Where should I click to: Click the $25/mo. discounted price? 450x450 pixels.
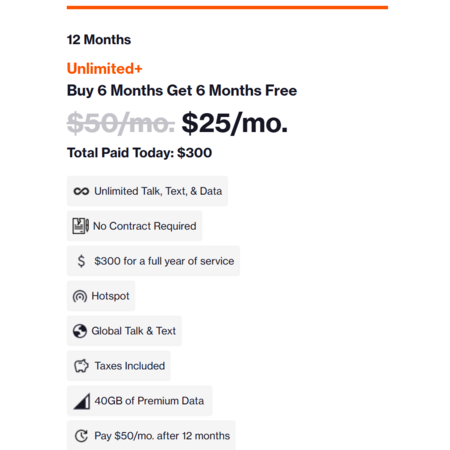coord(235,123)
